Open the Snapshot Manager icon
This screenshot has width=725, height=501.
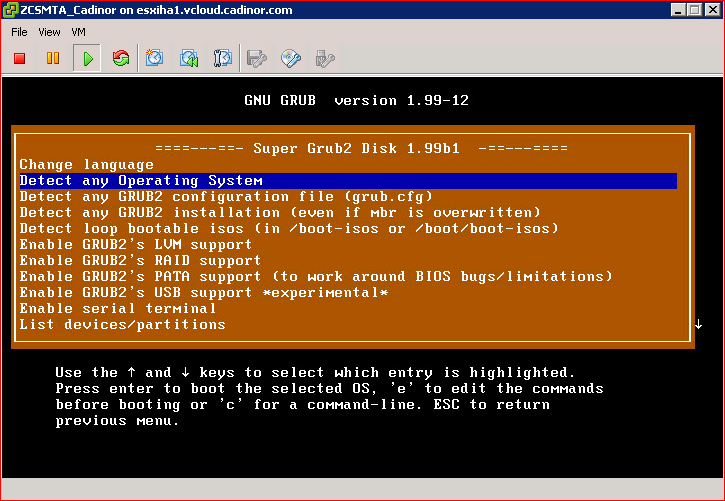[222, 58]
